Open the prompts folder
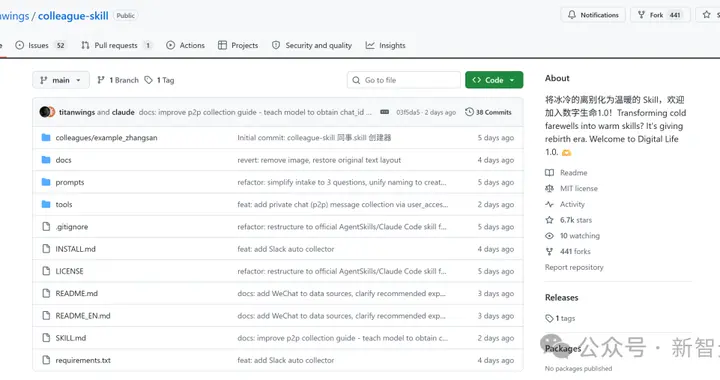The width and height of the screenshot is (720, 380). pyautogui.click(x=70, y=182)
